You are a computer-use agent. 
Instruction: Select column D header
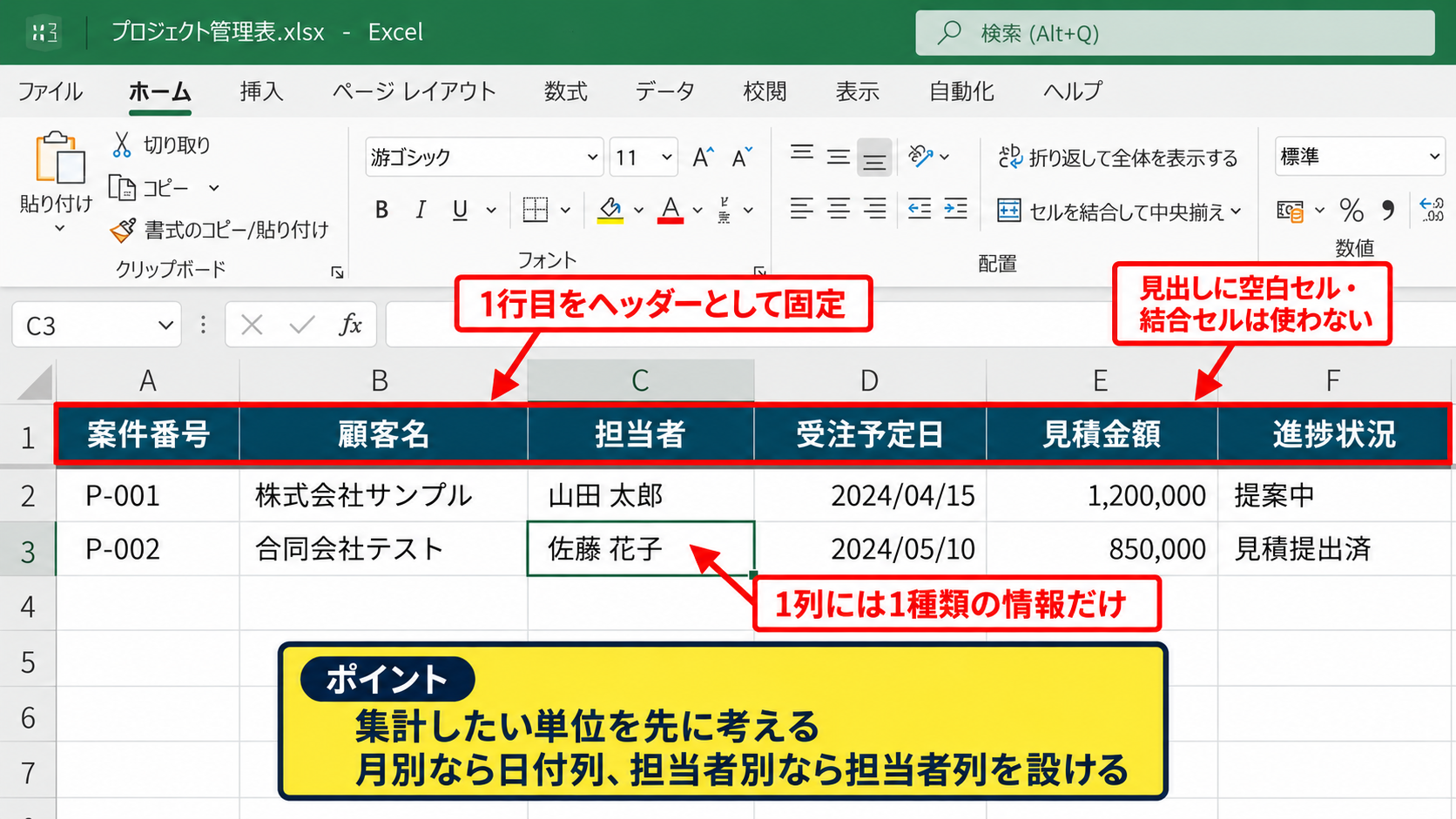869,380
